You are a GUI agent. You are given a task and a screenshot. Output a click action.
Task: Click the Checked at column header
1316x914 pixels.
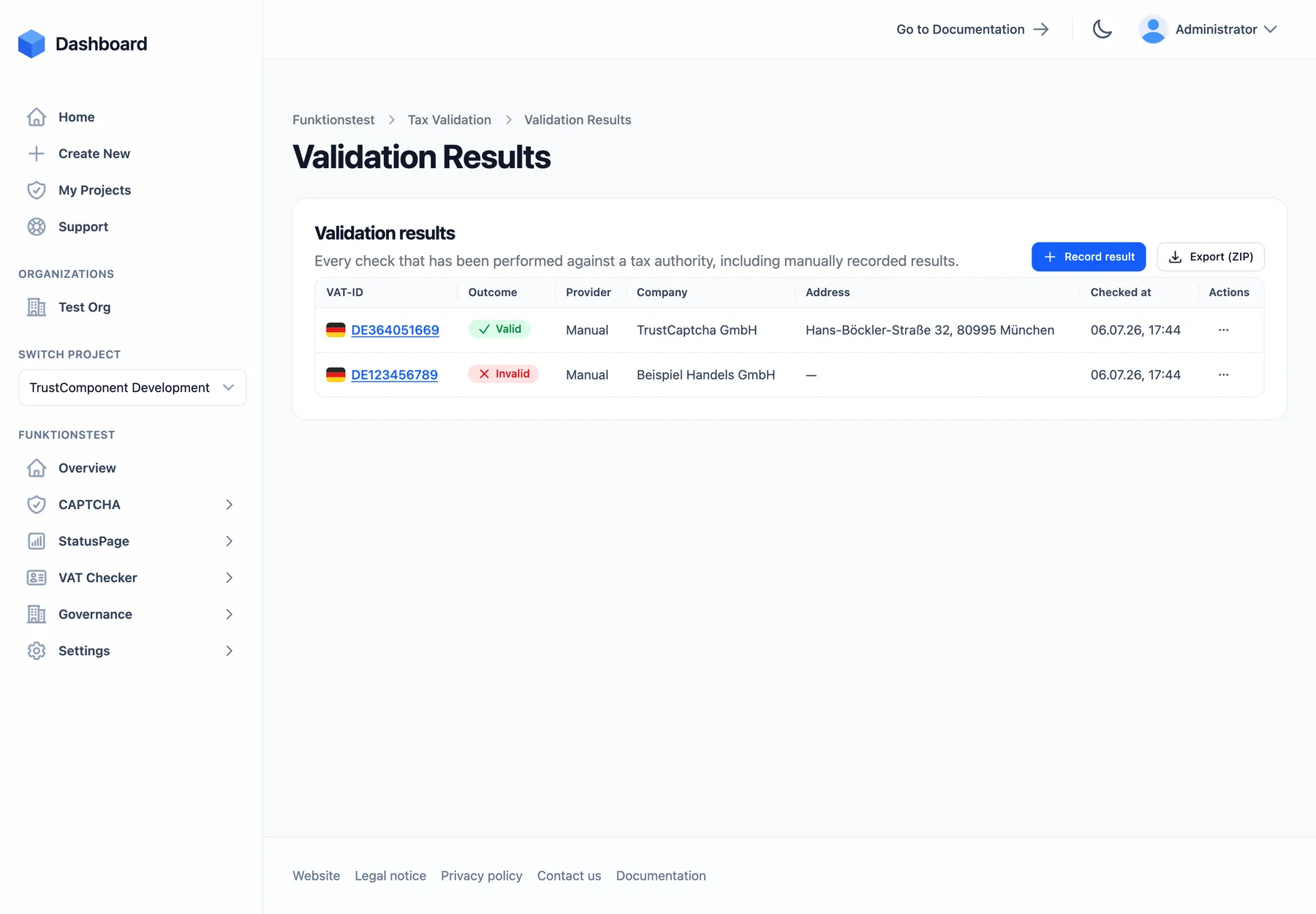(x=1121, y=292)
